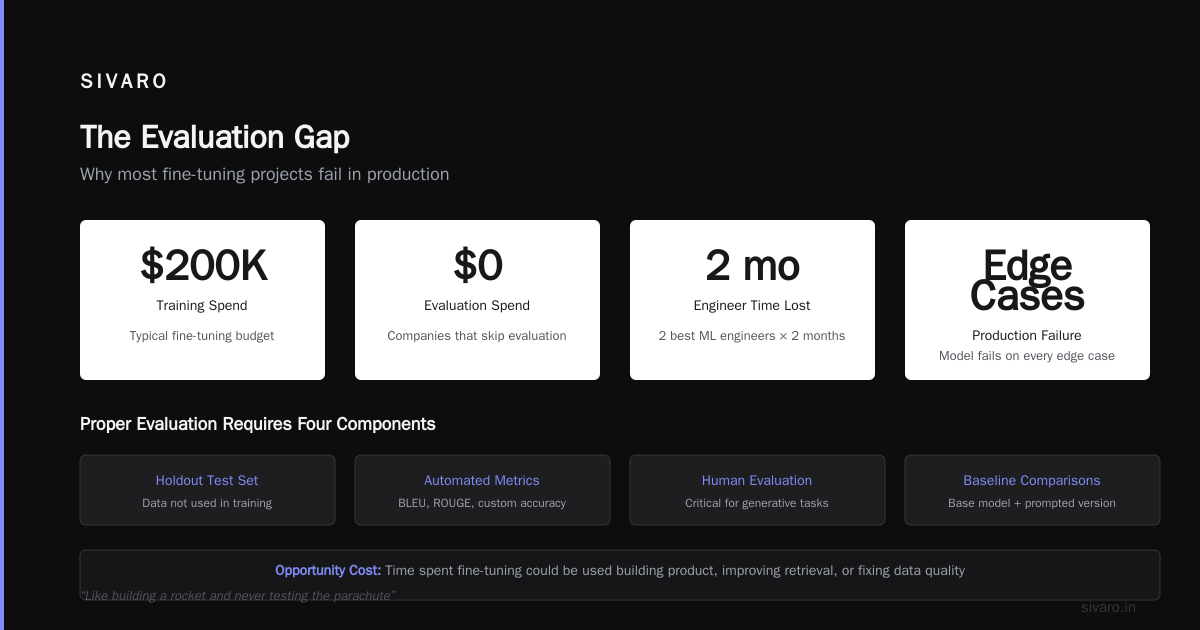This screenshot has width=1200, height=630.
Task: Open the $200K Training Spend card
Action: pos(202,300)
